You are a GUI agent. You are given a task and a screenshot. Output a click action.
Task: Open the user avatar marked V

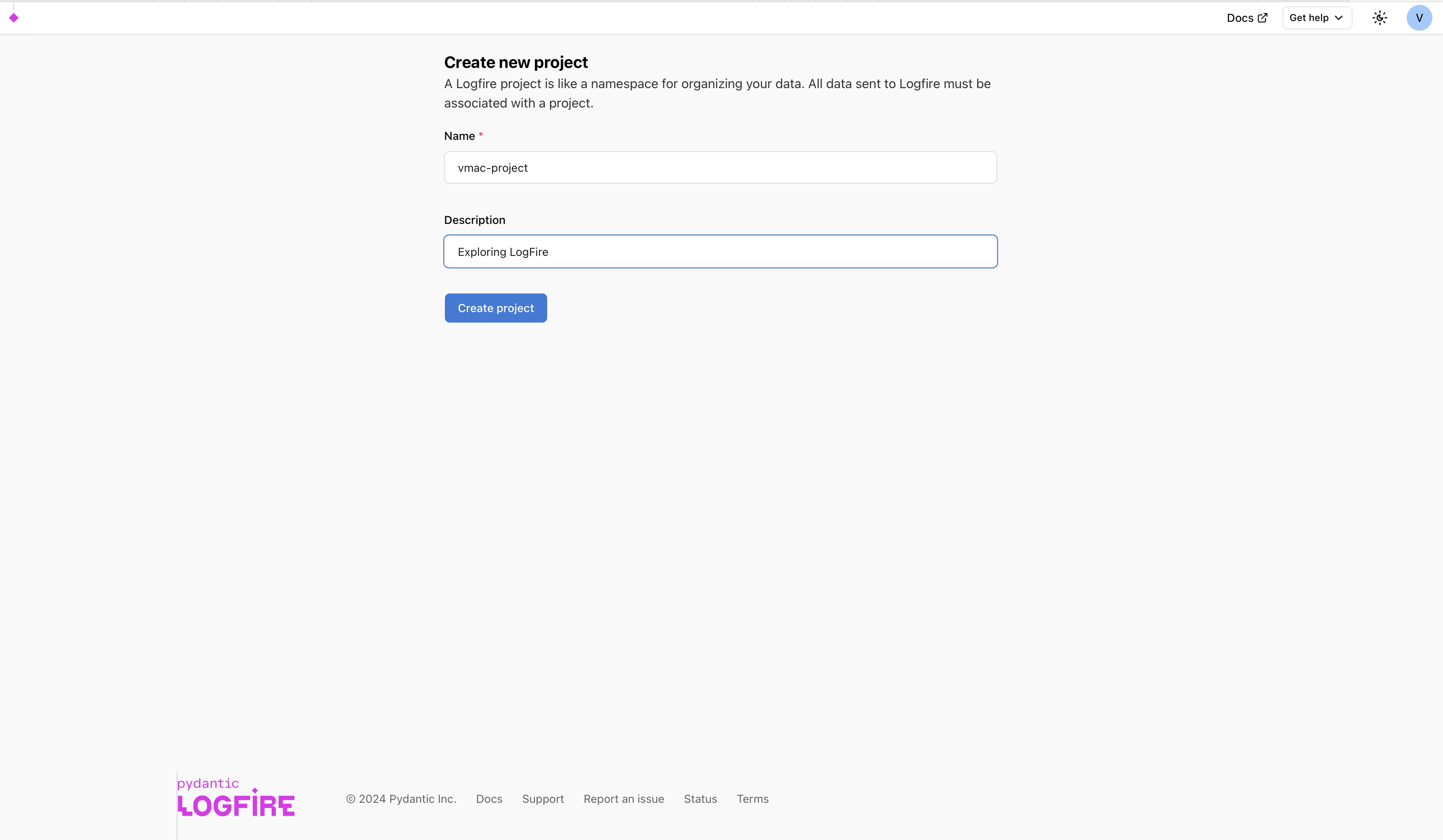[x=1419, y=17]
